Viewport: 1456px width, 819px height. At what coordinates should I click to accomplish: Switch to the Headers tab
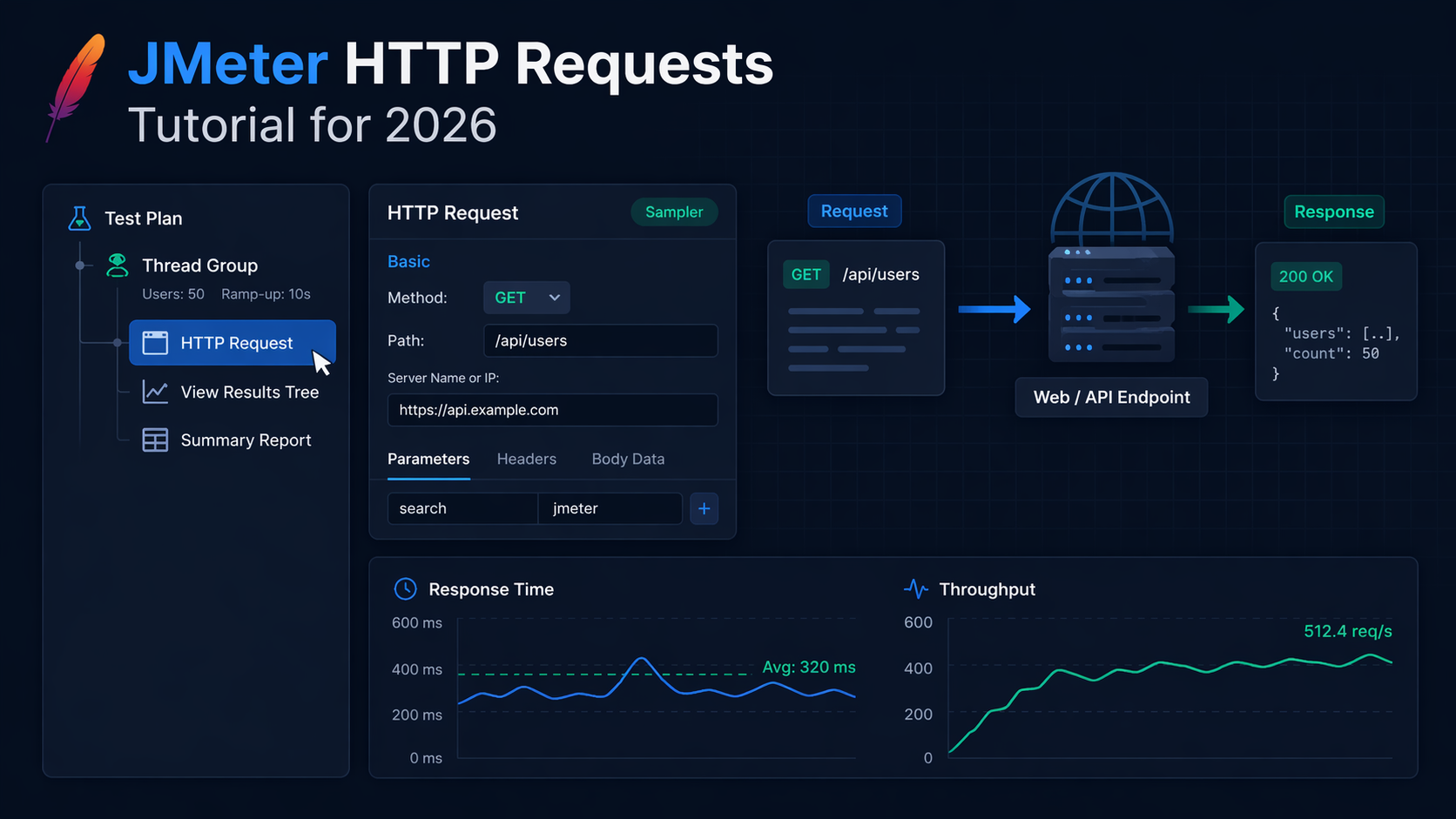[526, 459]
